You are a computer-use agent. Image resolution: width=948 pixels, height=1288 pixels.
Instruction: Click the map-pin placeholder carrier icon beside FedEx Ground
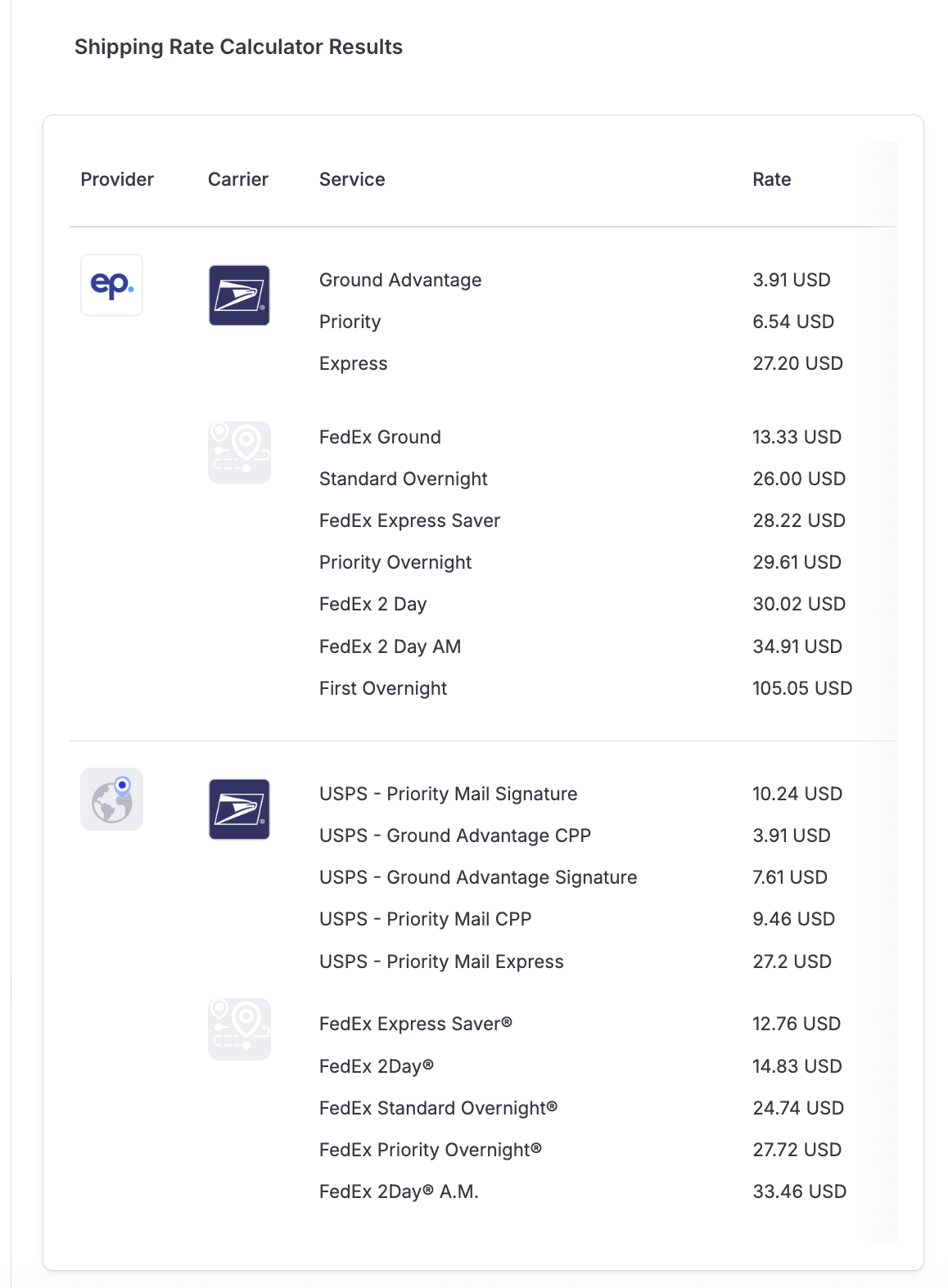[x=239, y=453]
